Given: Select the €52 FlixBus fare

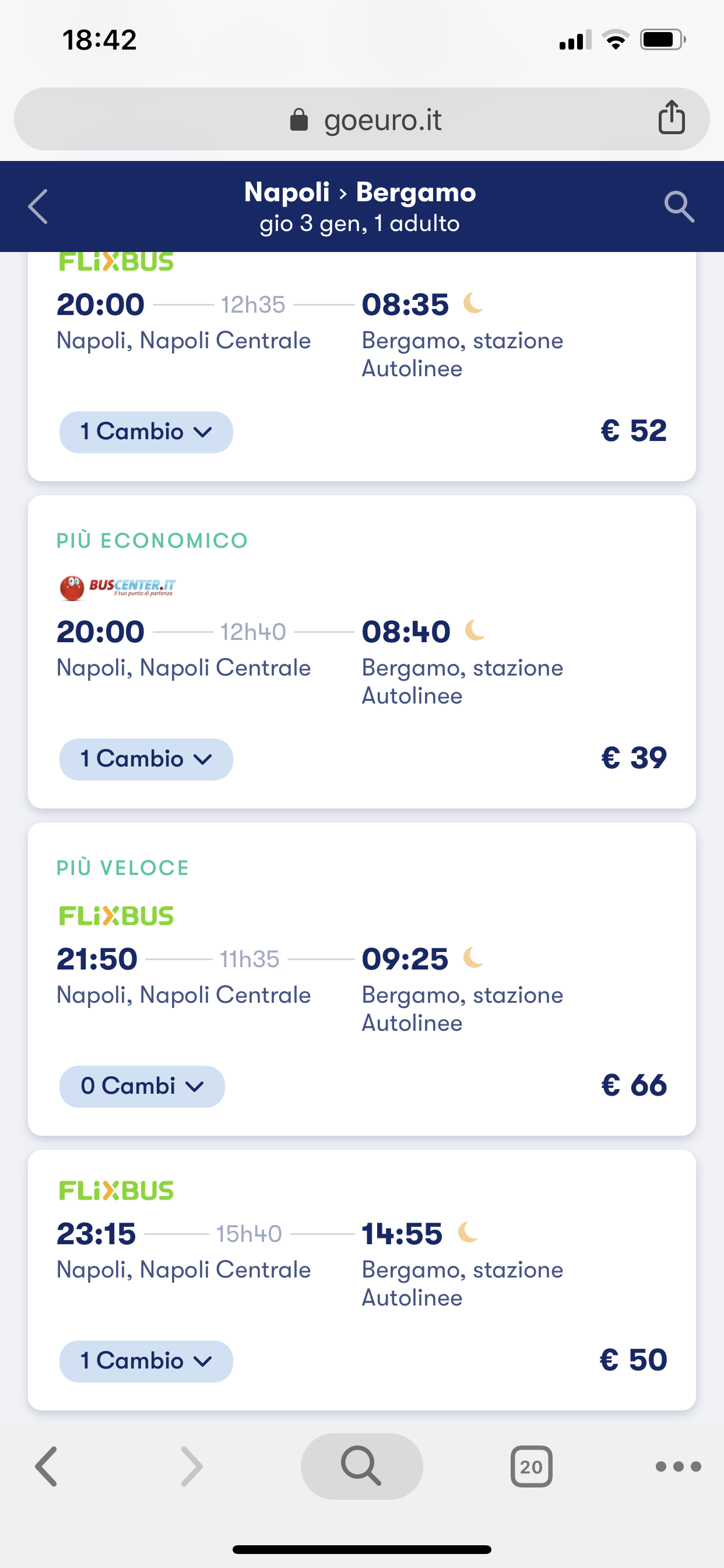Looking at the screenshot, I should pos(633,431).
